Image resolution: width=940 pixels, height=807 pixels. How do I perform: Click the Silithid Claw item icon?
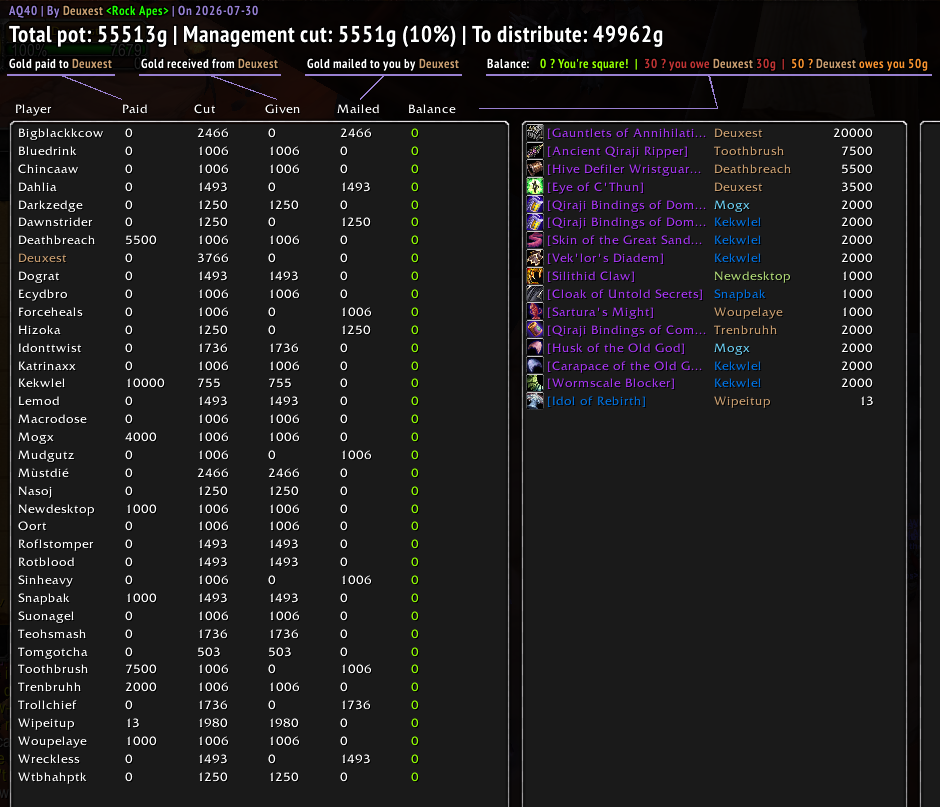point(535,276)
